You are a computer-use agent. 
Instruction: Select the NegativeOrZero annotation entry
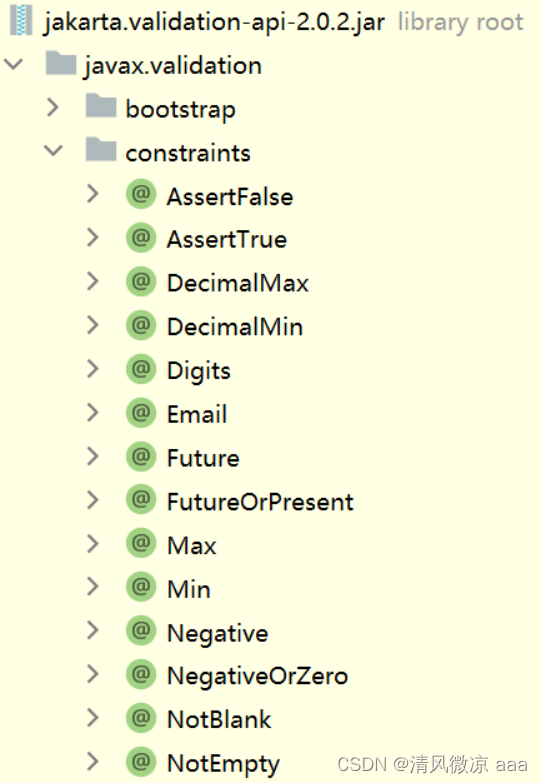(x=257, y=676)
